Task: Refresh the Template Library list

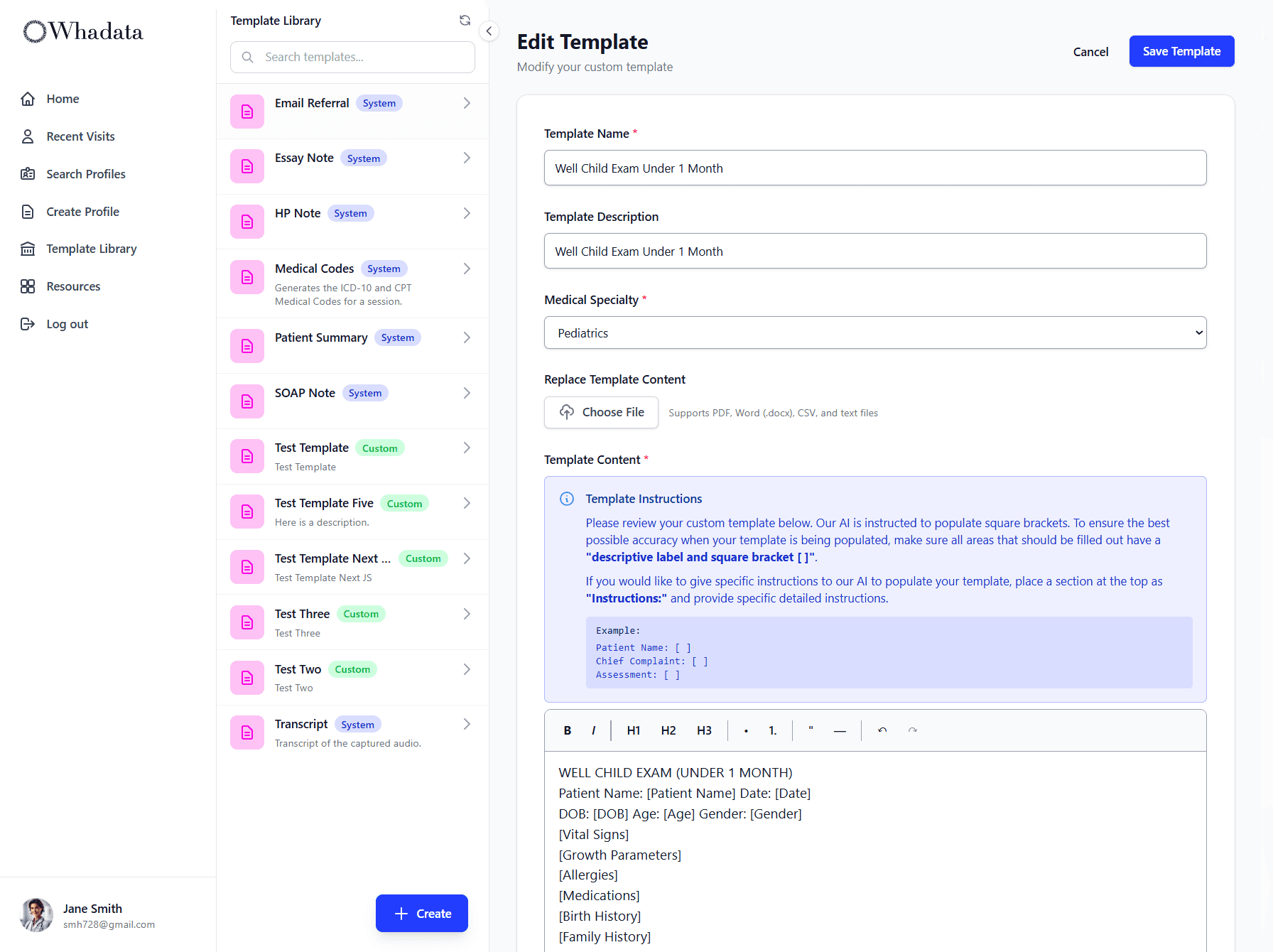Action: (x=465, y=21)
